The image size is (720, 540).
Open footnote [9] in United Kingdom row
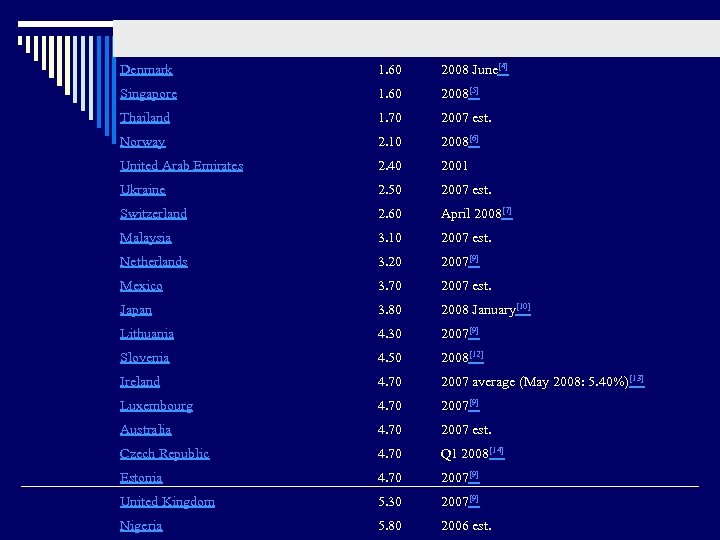[x=474, y=500]
